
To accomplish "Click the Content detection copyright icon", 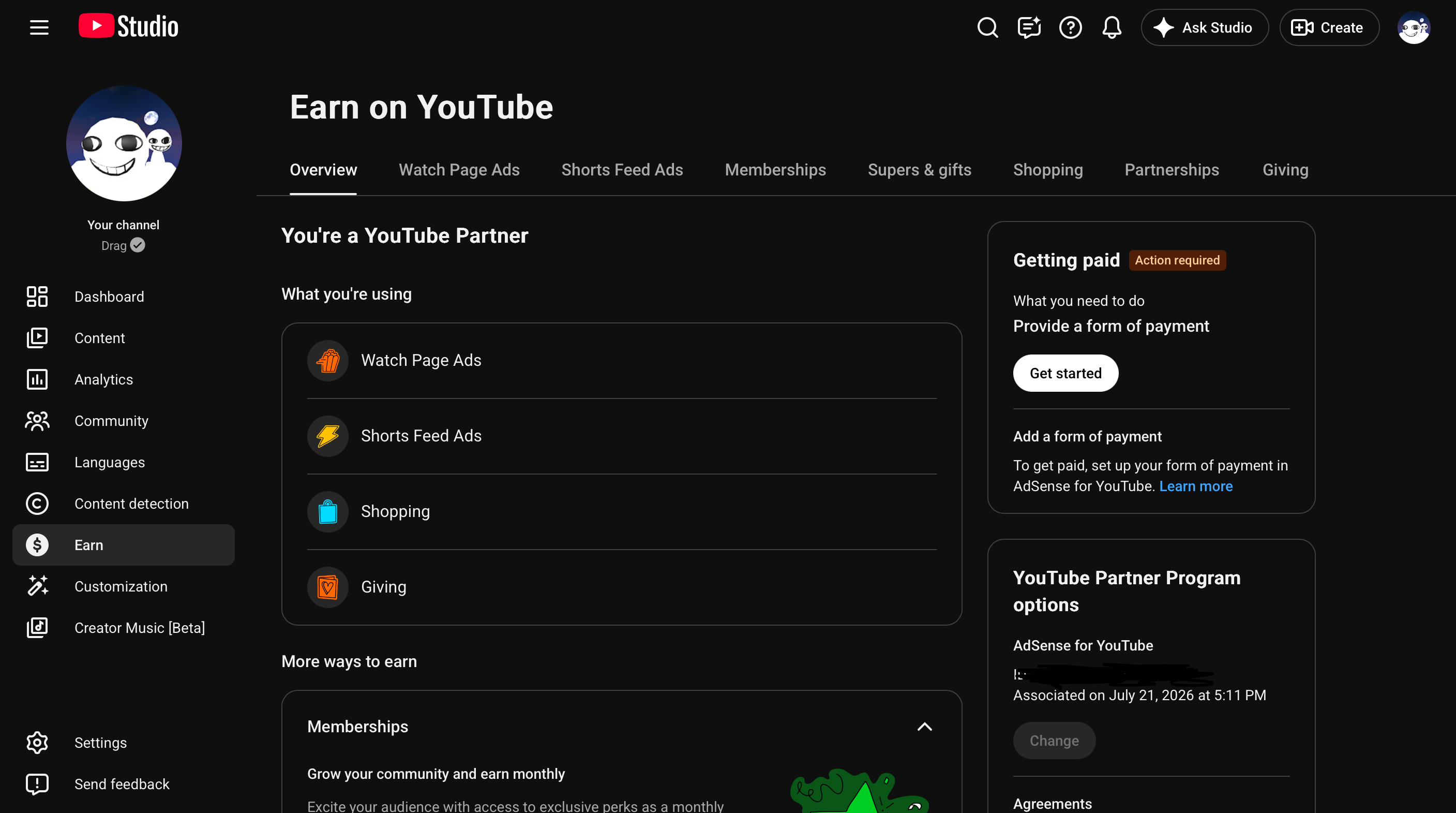I will click(x=37, y=504).
